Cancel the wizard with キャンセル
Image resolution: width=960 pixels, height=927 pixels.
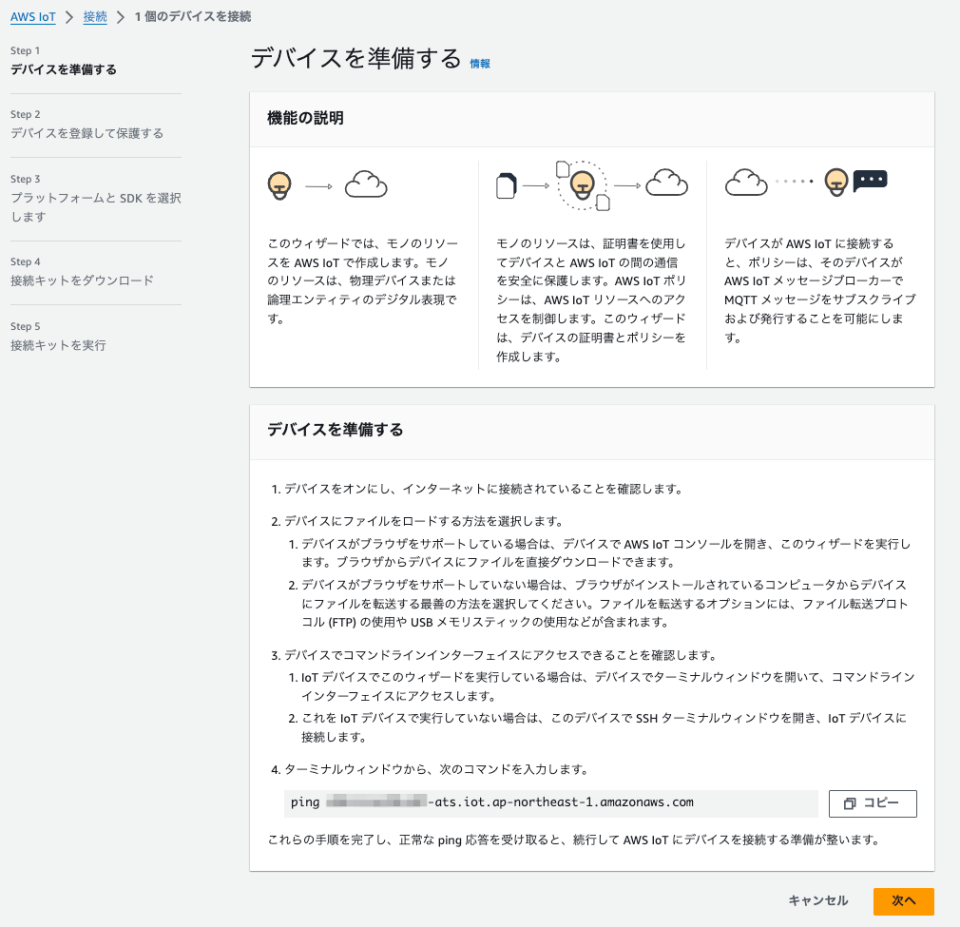point(817,901)
